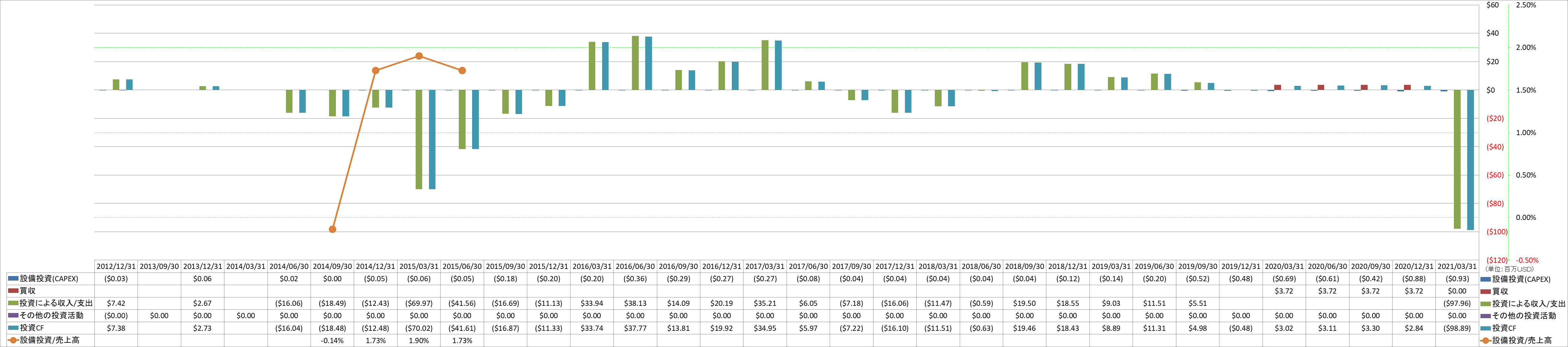Click the red 買収 bar for 2020/03/31
Viewport: 1568px width, 347px height.
pos(1278,88)
